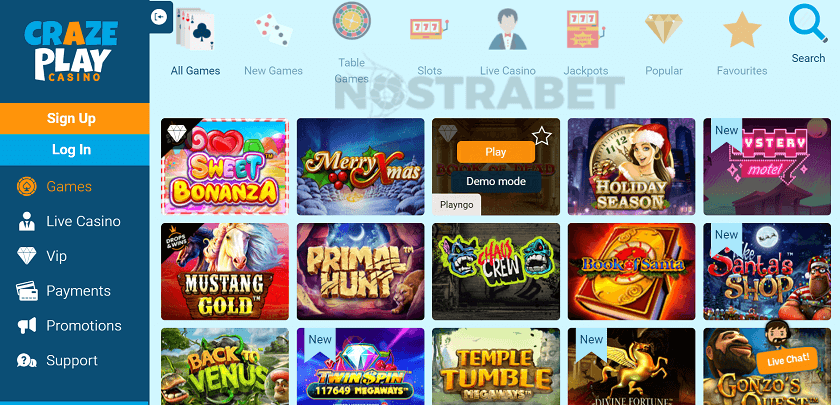Select the Slots 777 machine icon
This screenshot has width=840, height=405.
429,29
